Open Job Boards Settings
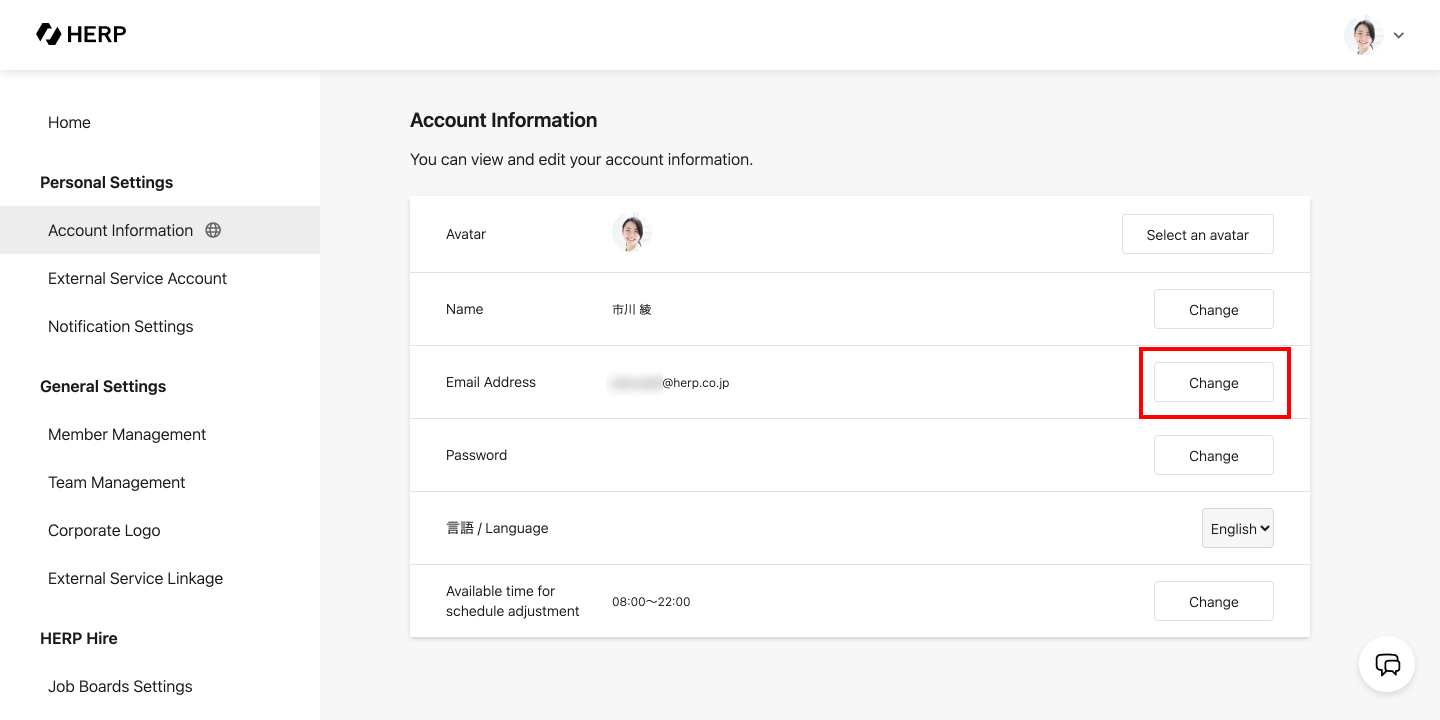1440x720 pixels. point(120,686)
